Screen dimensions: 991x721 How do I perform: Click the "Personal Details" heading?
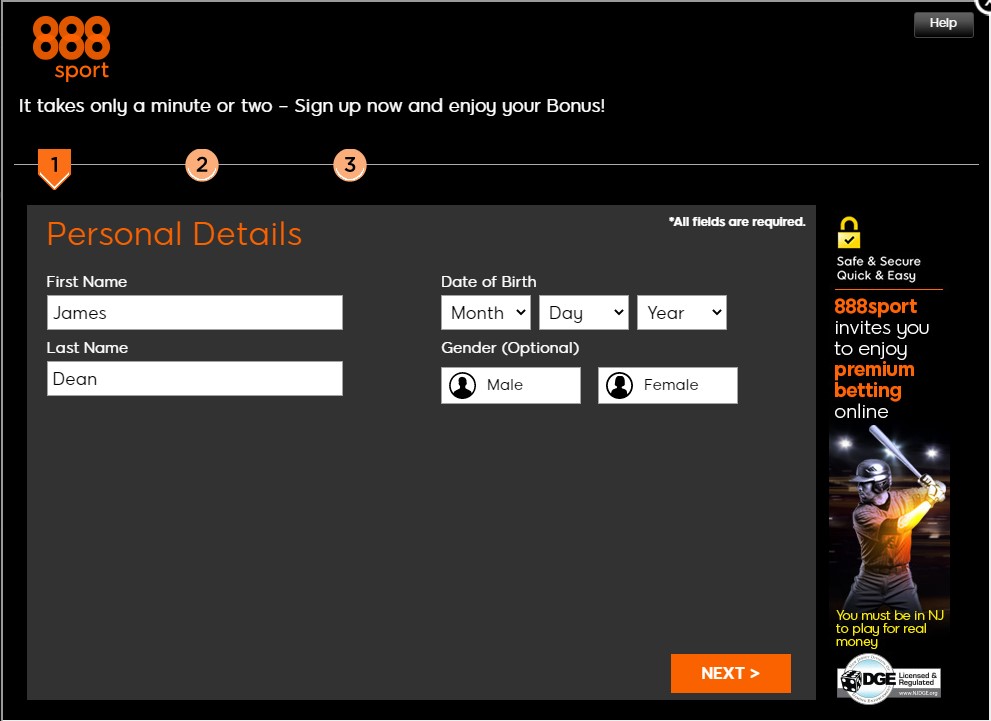[174, 234]
